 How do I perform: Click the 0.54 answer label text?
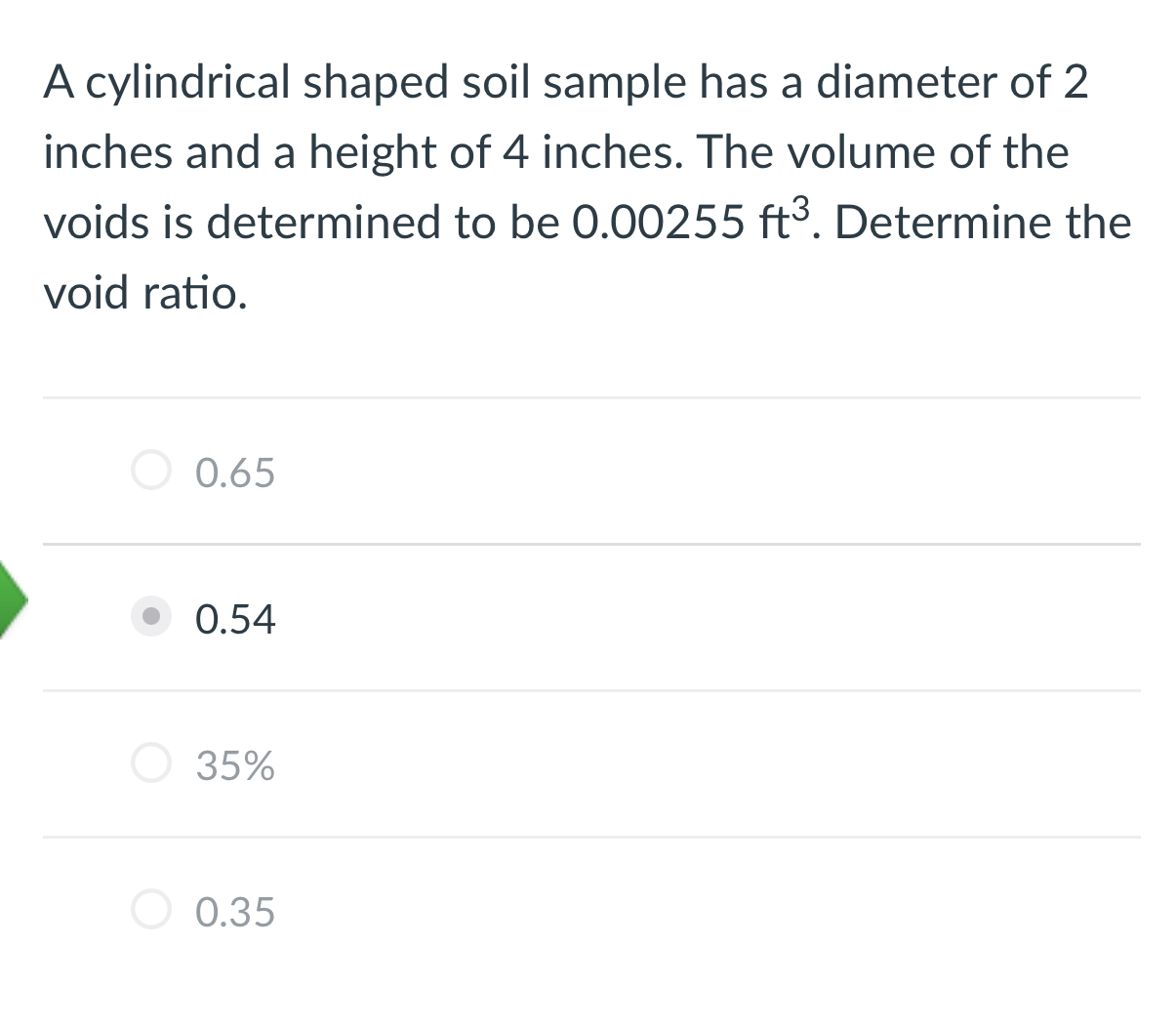tap(234, 618)
